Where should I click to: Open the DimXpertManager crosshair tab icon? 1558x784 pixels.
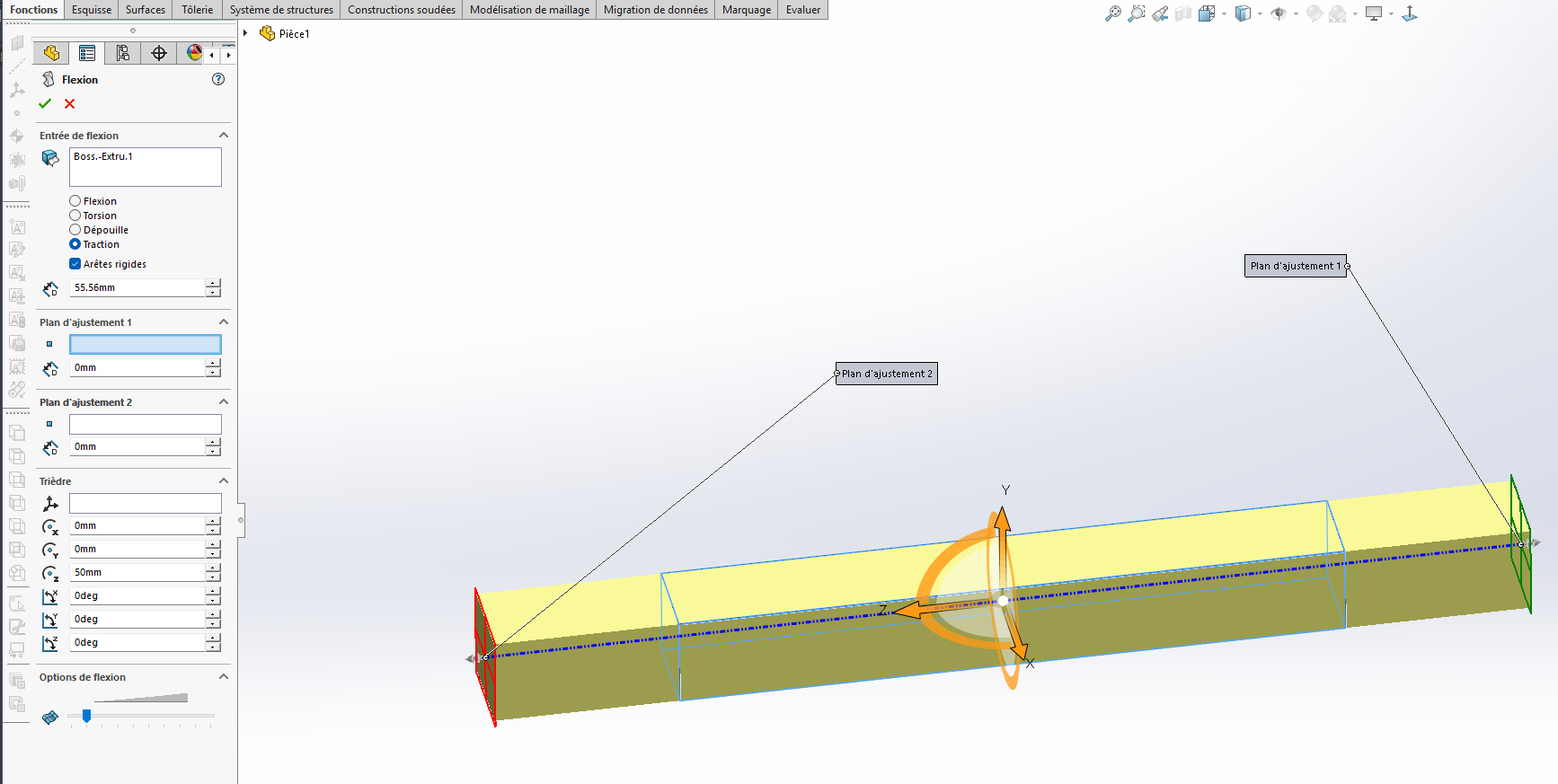click(159, 54)
